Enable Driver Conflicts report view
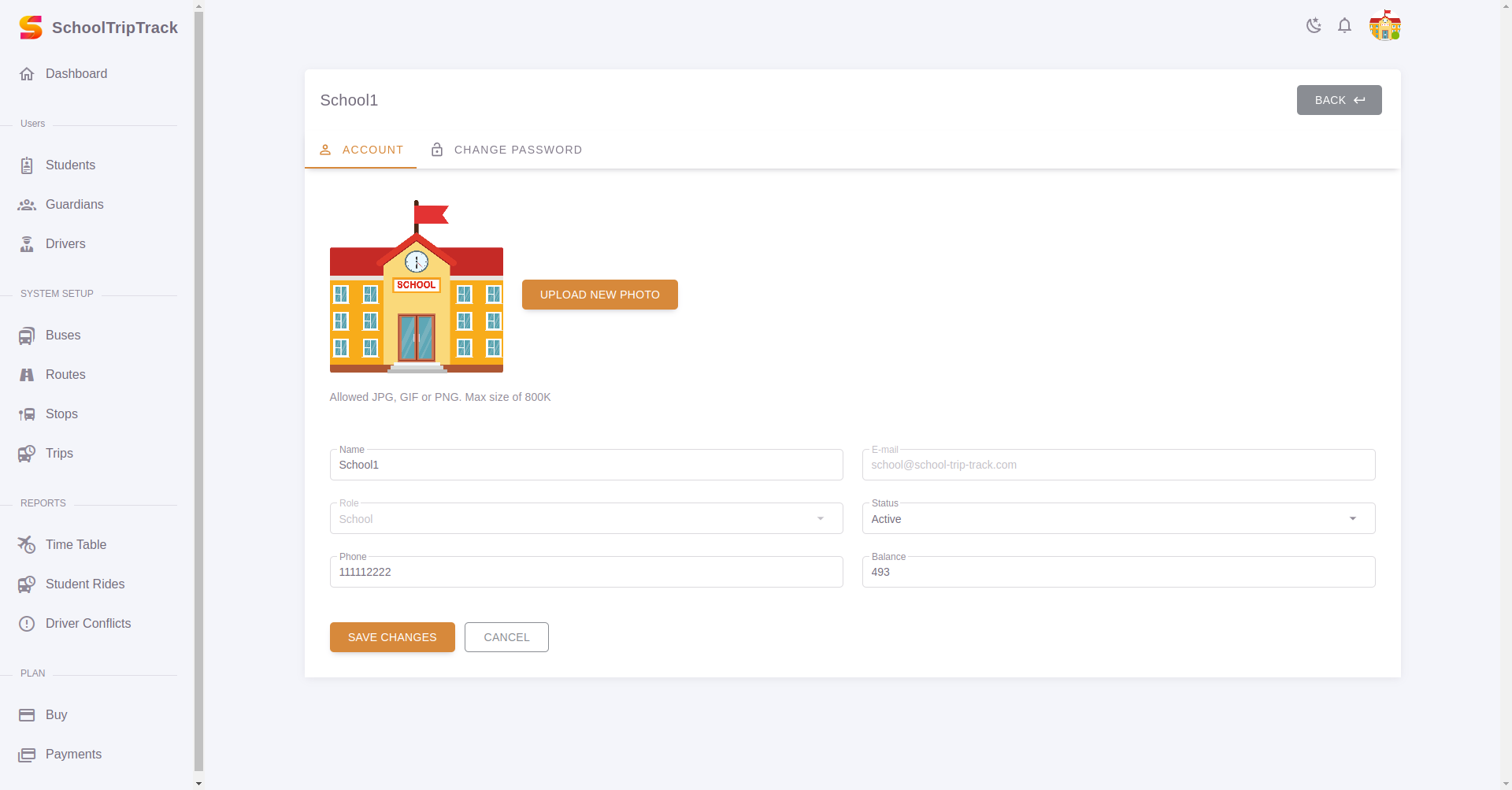Viewport: 1512px width, 790px height. [x=28, y=623]
